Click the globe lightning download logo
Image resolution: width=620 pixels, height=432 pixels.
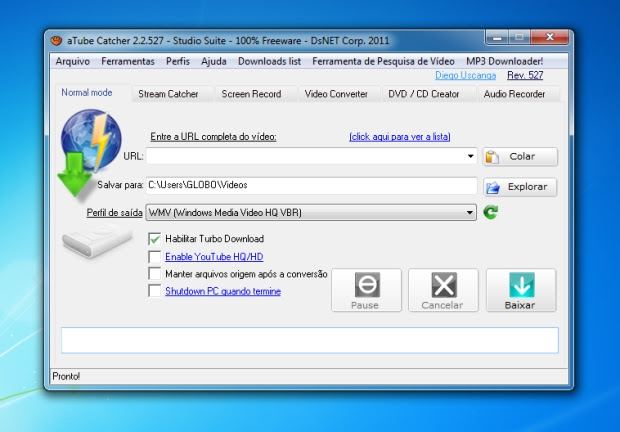(90, 152)
